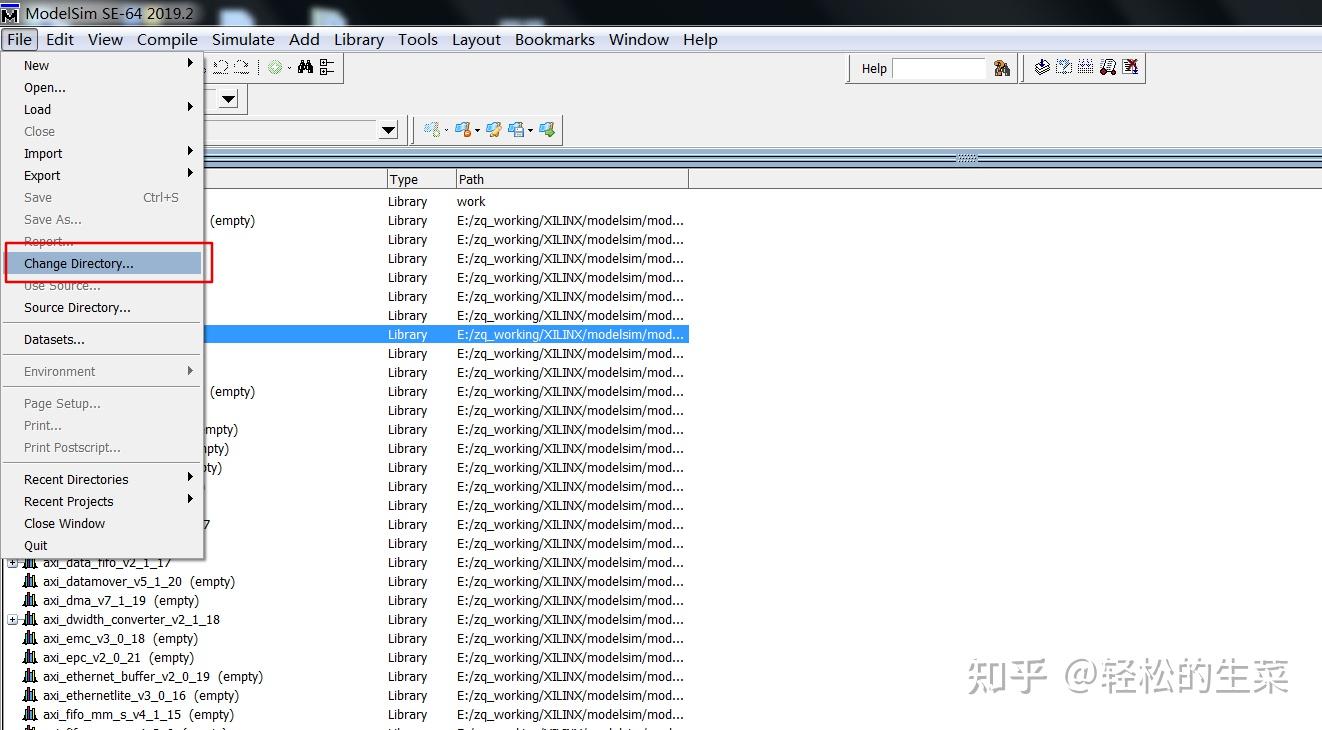Select Datasets... in File menu
The image size is (1322, 730).
(103, 339)
